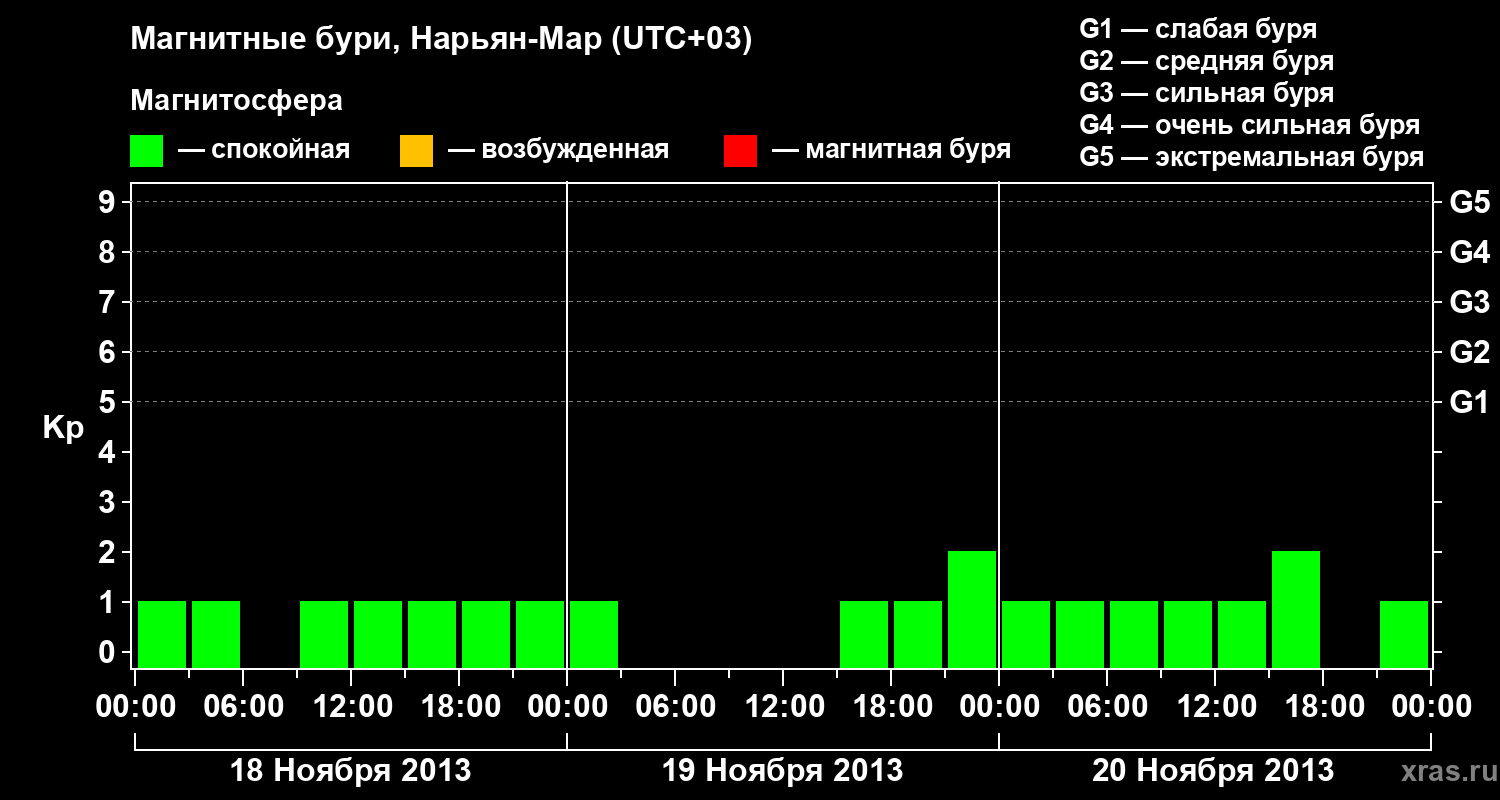
Task: Click the 'Магнитосфера' subtitle
Action: (x=236, y=101)
